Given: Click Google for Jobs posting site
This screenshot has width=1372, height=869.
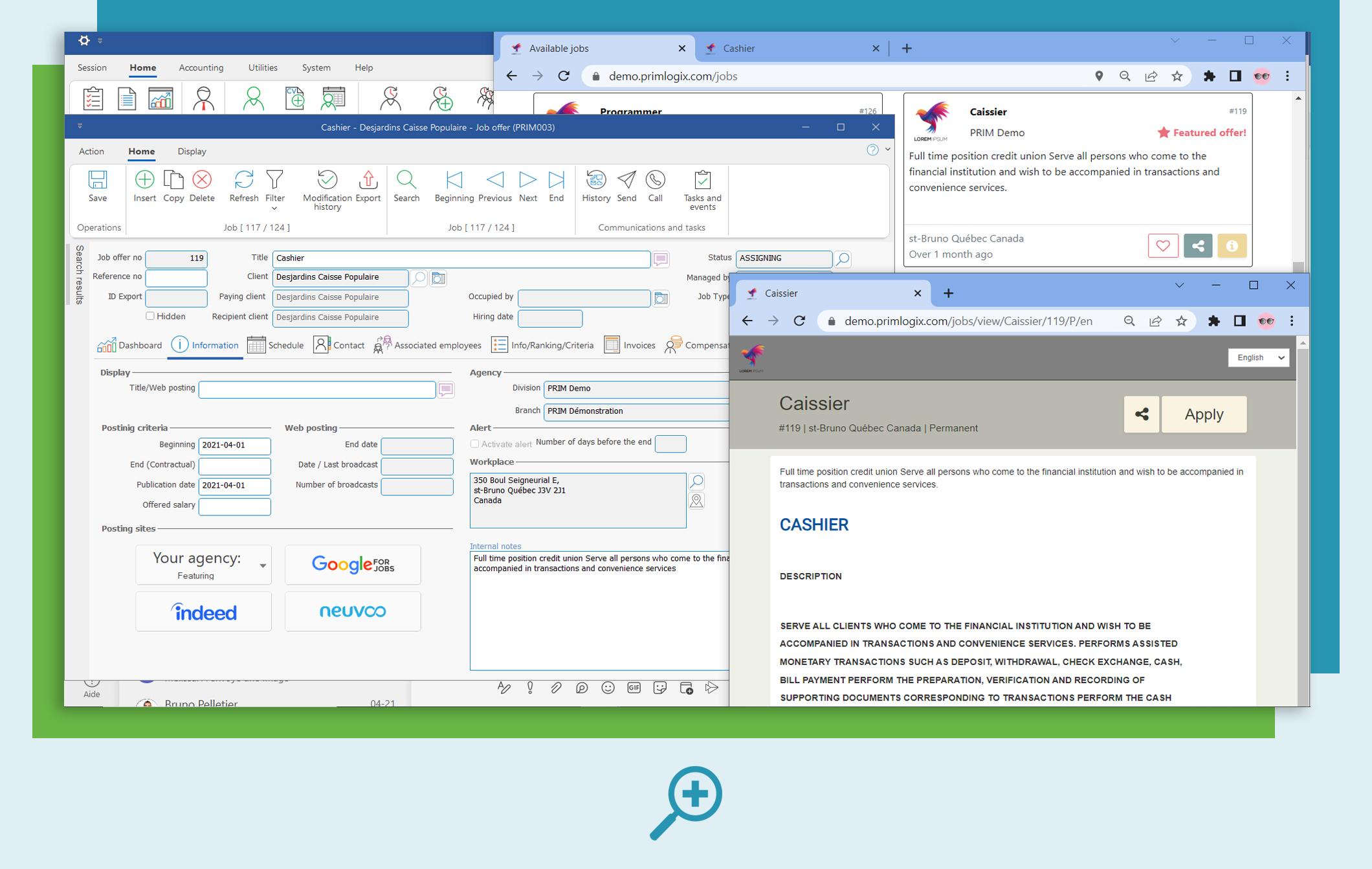Looking at the screenshot, I should [353, 565].
